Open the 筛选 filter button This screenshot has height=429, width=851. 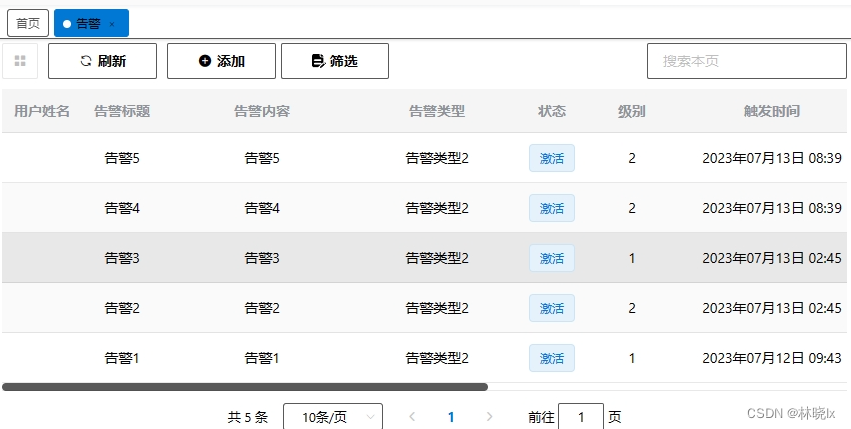[x=335, y=61]
